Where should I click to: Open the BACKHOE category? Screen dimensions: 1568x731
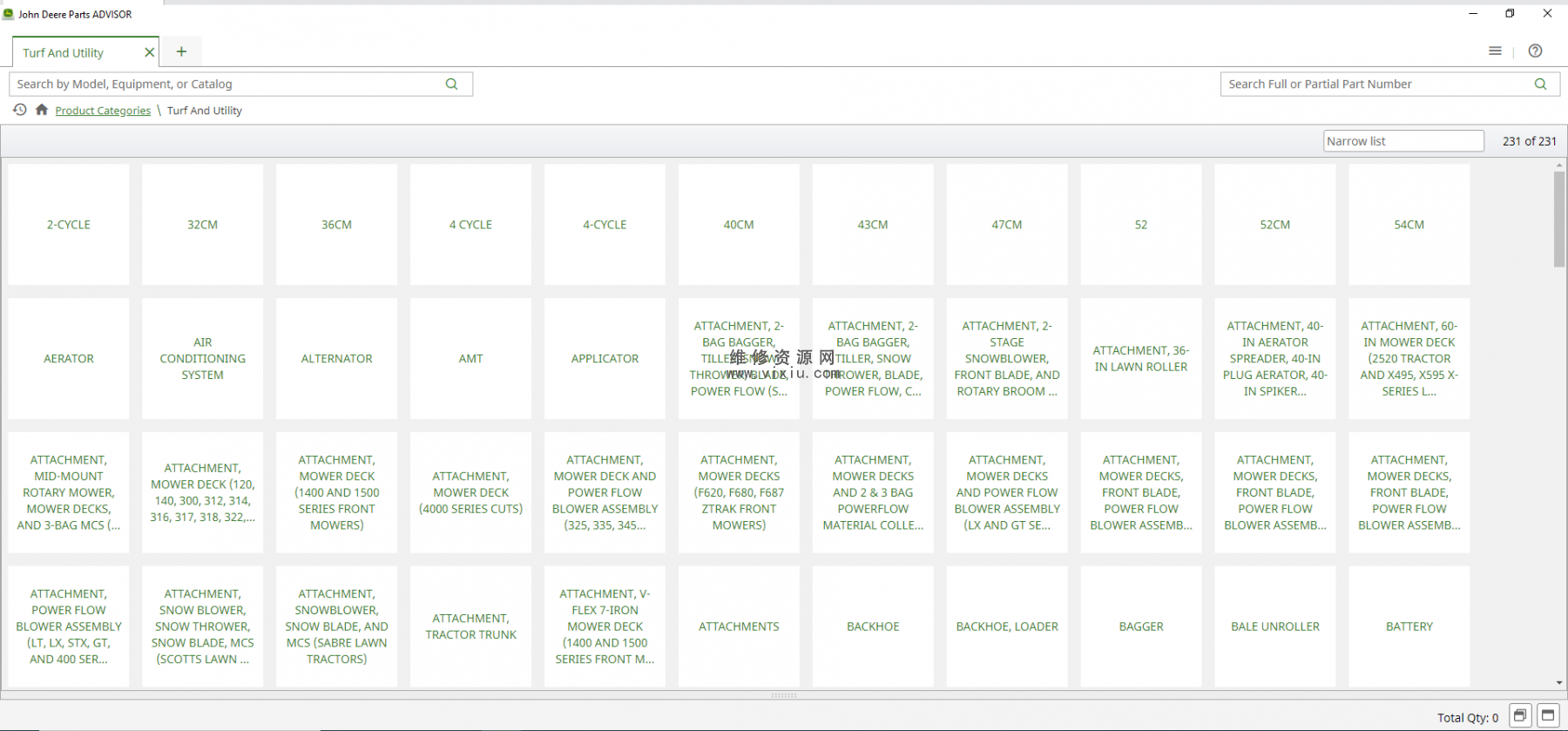point(874,626)
